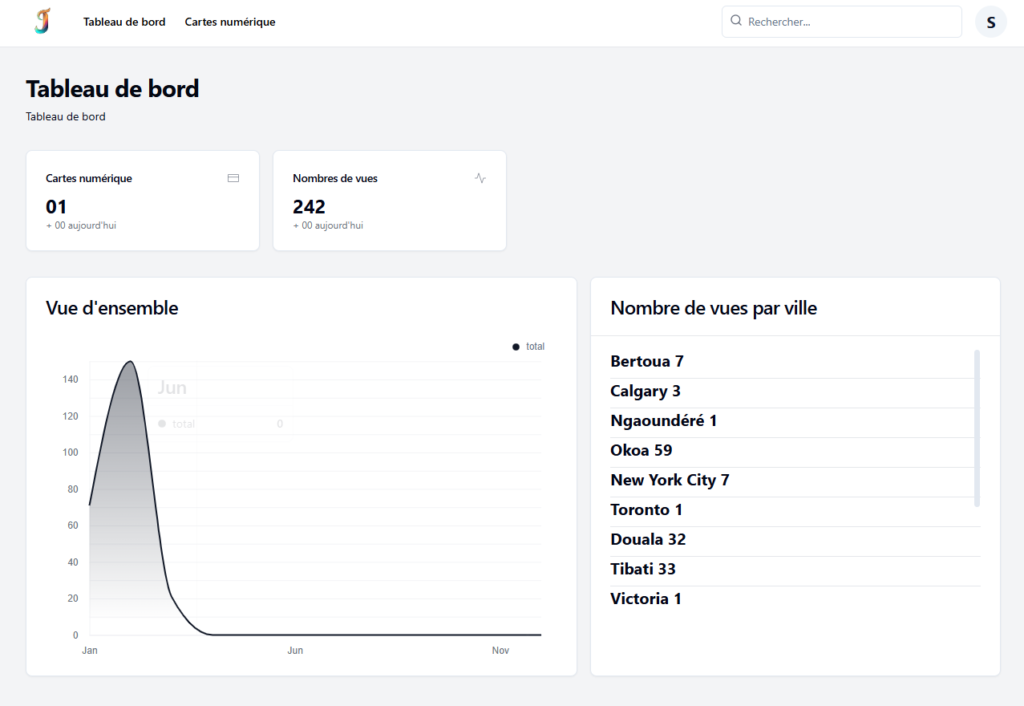Click the chart peak near 140
This screenshot has width=1024, height=706.
pos(129,363)
